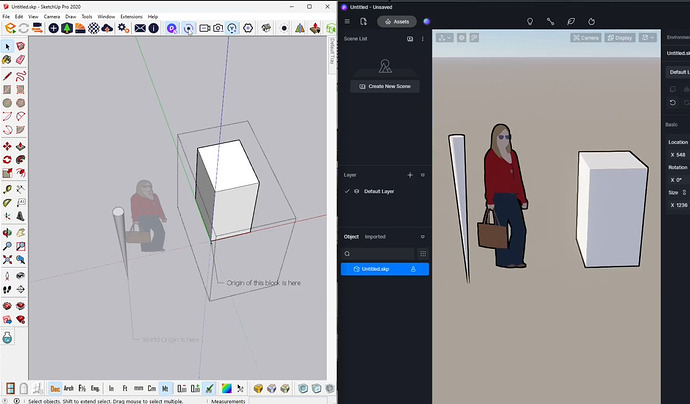Select the Line pencil tool

click(x=7, y=76)
